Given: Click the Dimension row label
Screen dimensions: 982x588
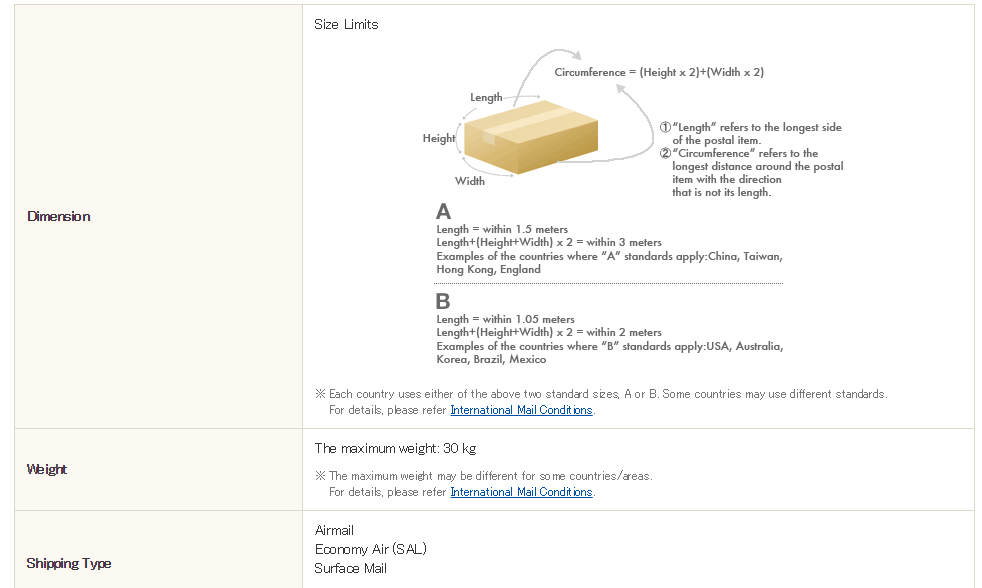Looking at the screenshot, I should click(x=59, y=216).
